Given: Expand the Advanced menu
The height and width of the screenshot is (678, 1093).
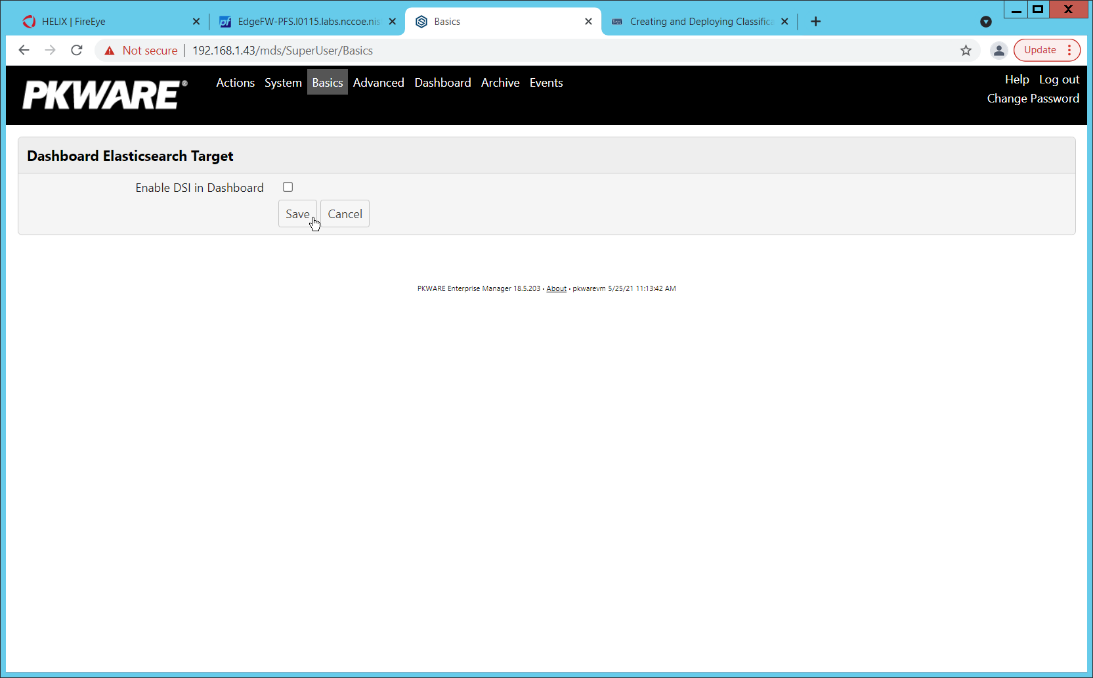Looking at the screenshot, I should pos(378,83).
